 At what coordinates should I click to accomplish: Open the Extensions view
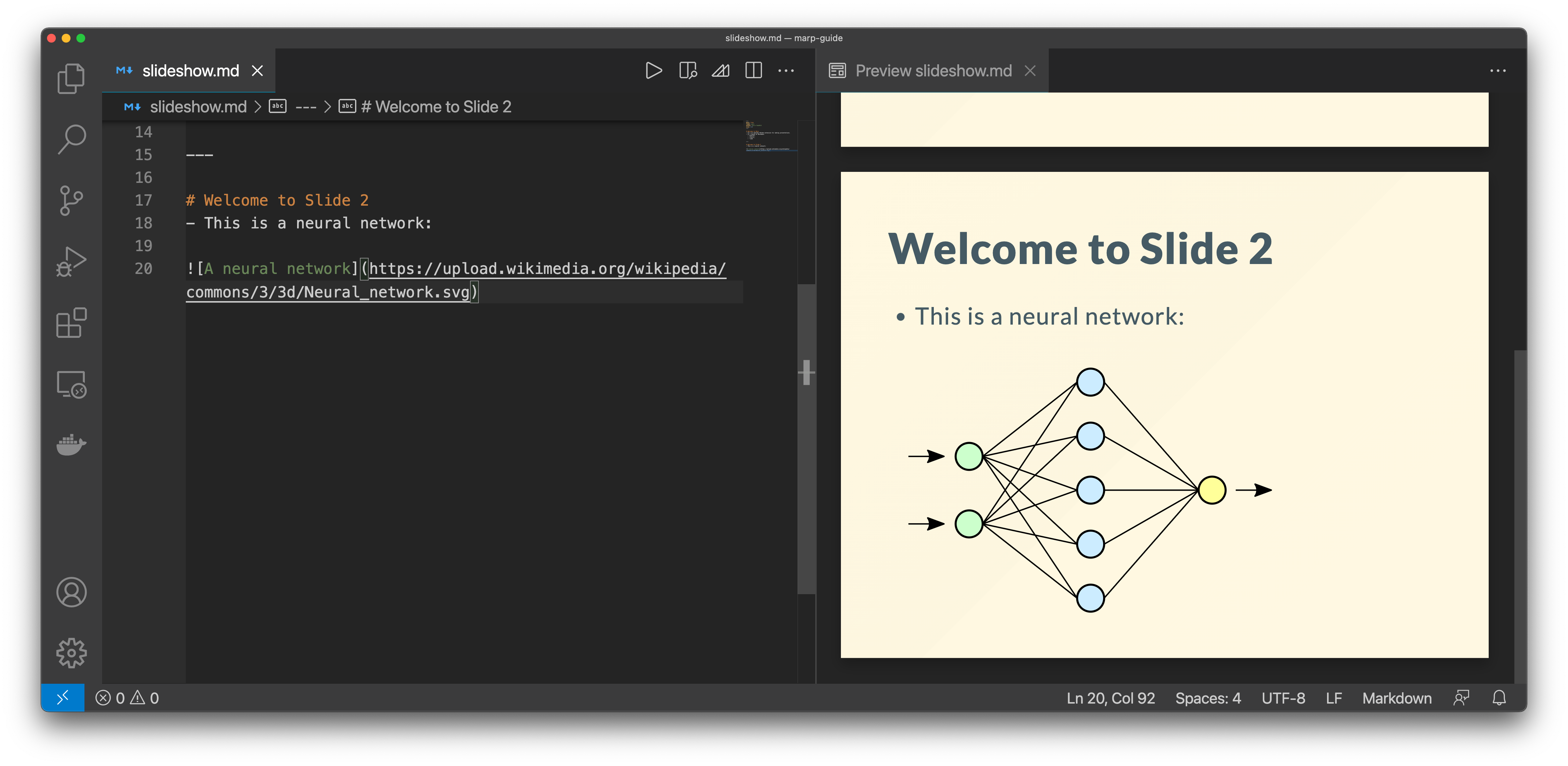pos(71,323)
